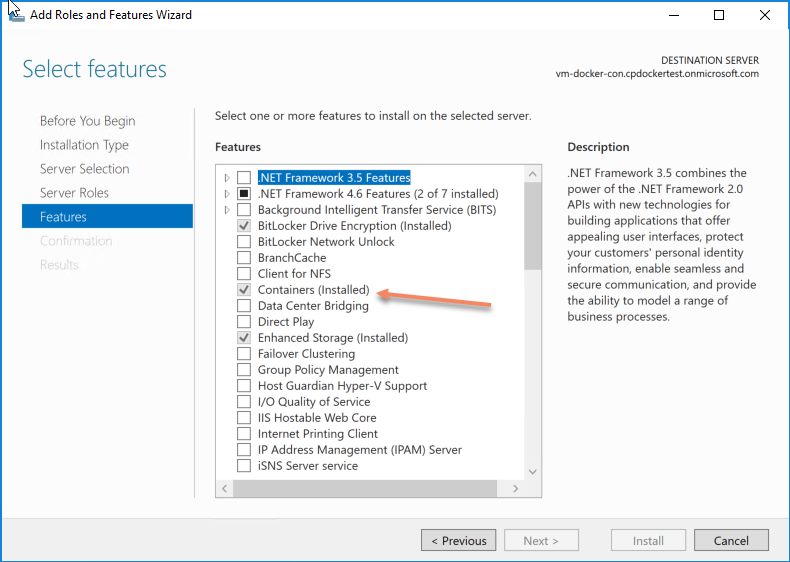Tick the BitLocker Network Unlock checkbox
The width and height of the screenshot is (790, 562).
pyautogui.click(x=244, y=242)
